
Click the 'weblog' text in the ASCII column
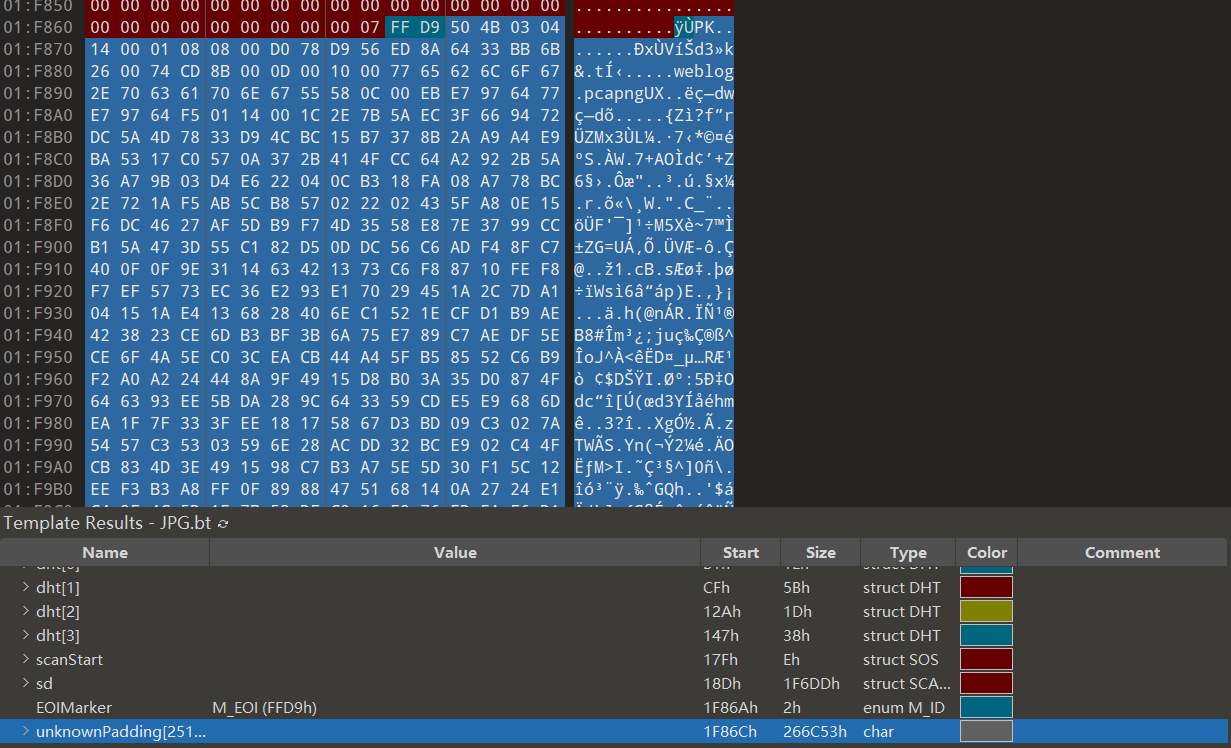click(704, 71)
